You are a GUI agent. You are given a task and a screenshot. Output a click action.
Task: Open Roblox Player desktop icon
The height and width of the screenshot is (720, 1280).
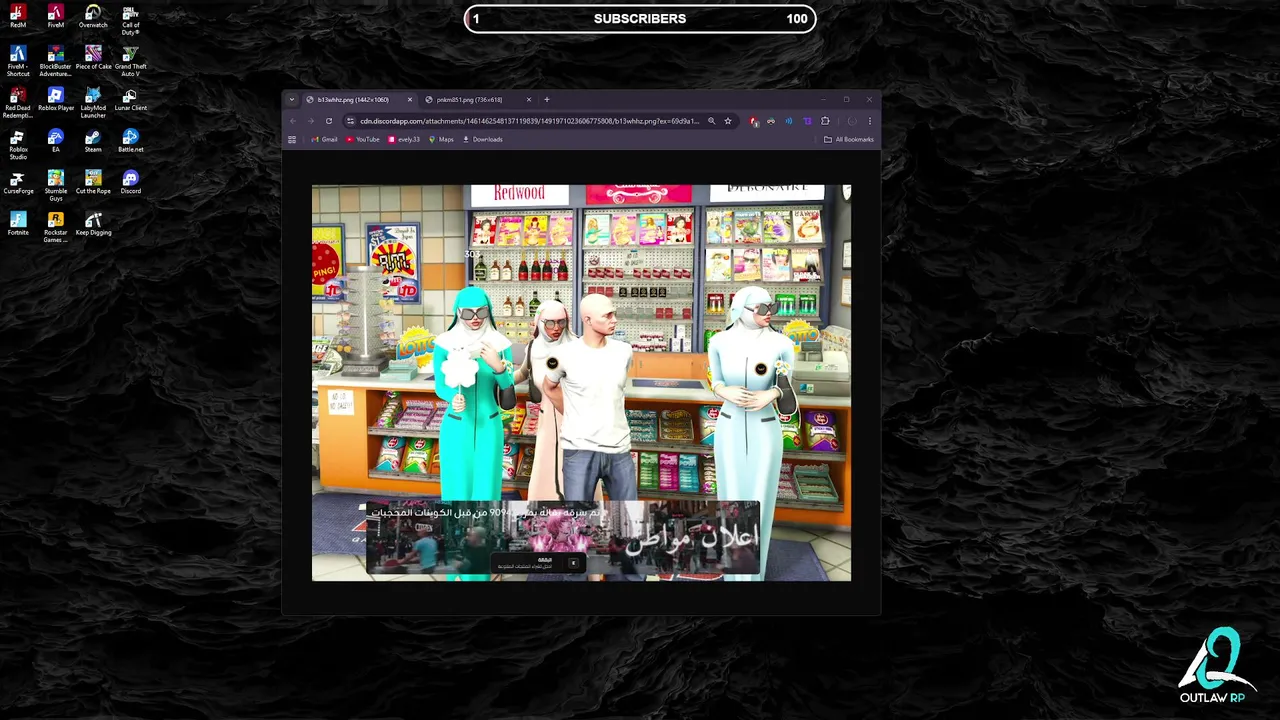click(56, 100)
